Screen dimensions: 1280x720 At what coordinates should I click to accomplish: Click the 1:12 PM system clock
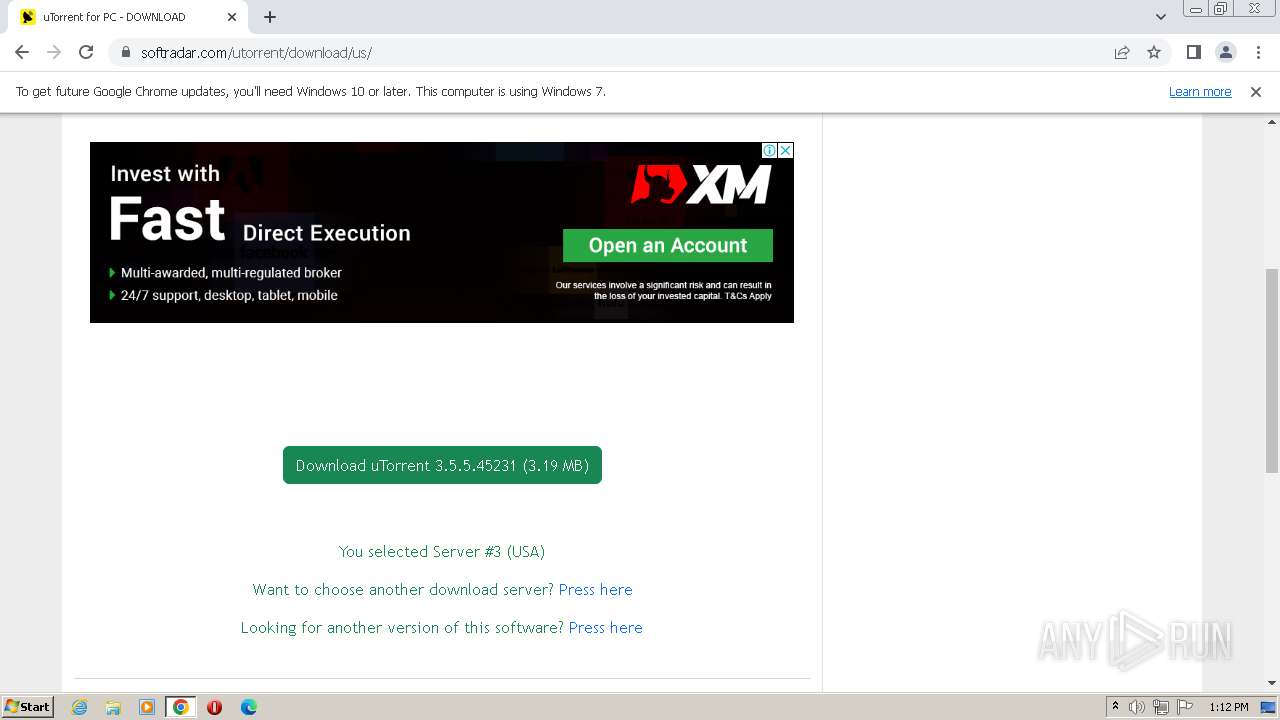[x=1228, y=707]
